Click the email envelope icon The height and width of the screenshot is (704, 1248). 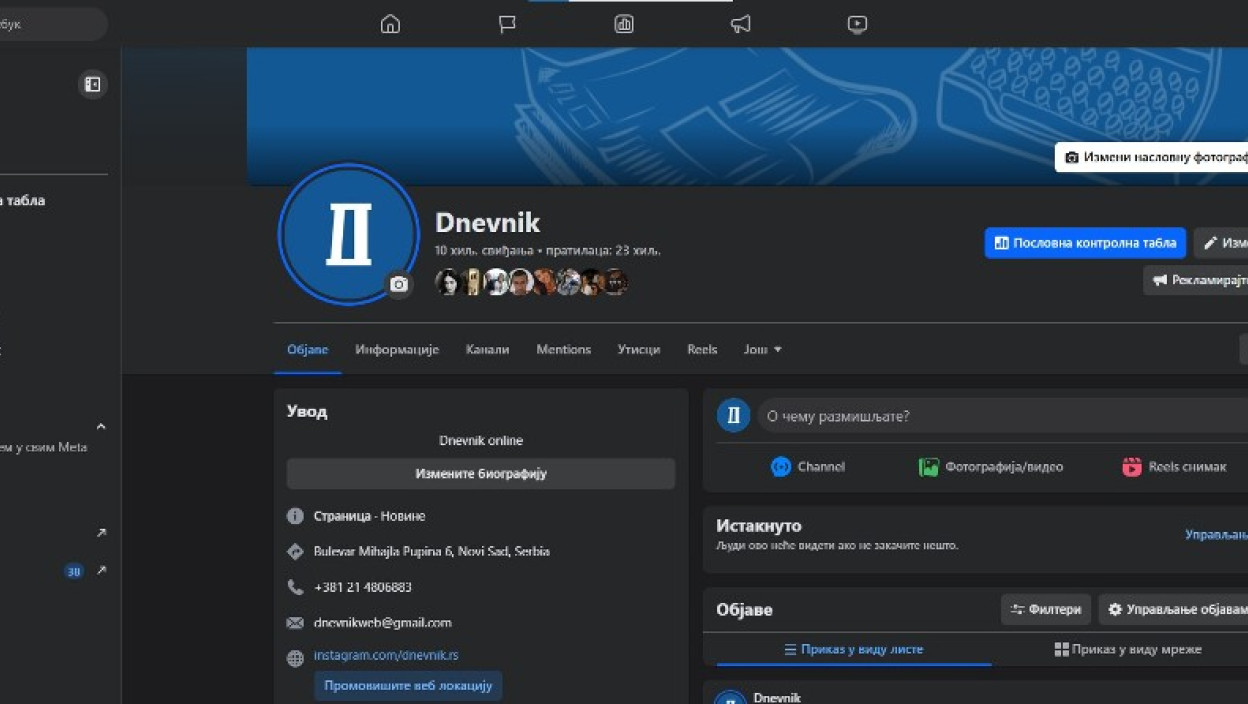295,622
